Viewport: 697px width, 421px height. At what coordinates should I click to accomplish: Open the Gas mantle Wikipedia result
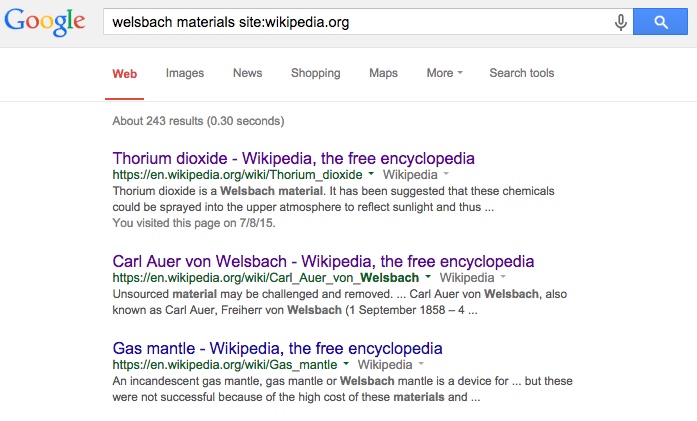coord(277,348)
